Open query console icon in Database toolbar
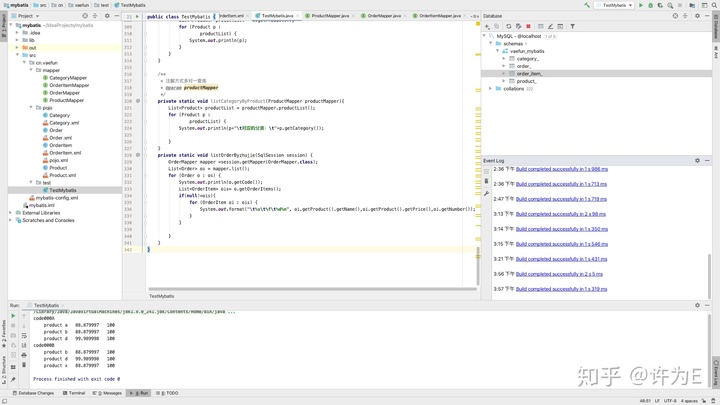Screen dimensions: 720x405 (x=560, y=26)
